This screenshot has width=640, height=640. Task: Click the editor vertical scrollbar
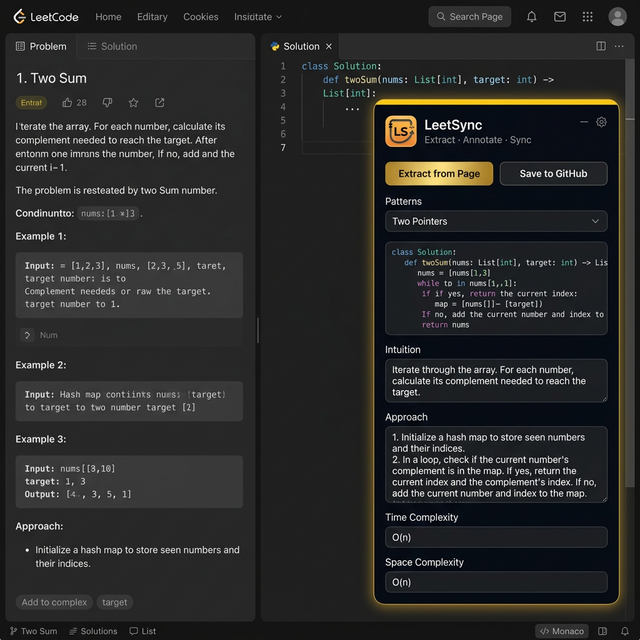pyautogui.click(x=629, y=273)
